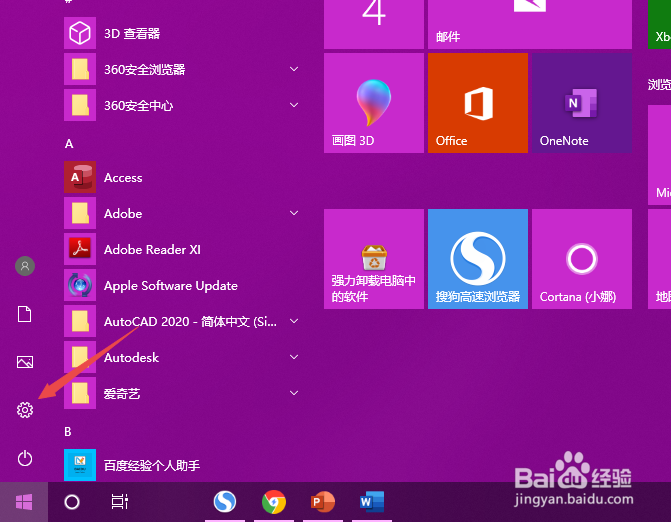Open PowerPoint from taskbar

(323, 501)
